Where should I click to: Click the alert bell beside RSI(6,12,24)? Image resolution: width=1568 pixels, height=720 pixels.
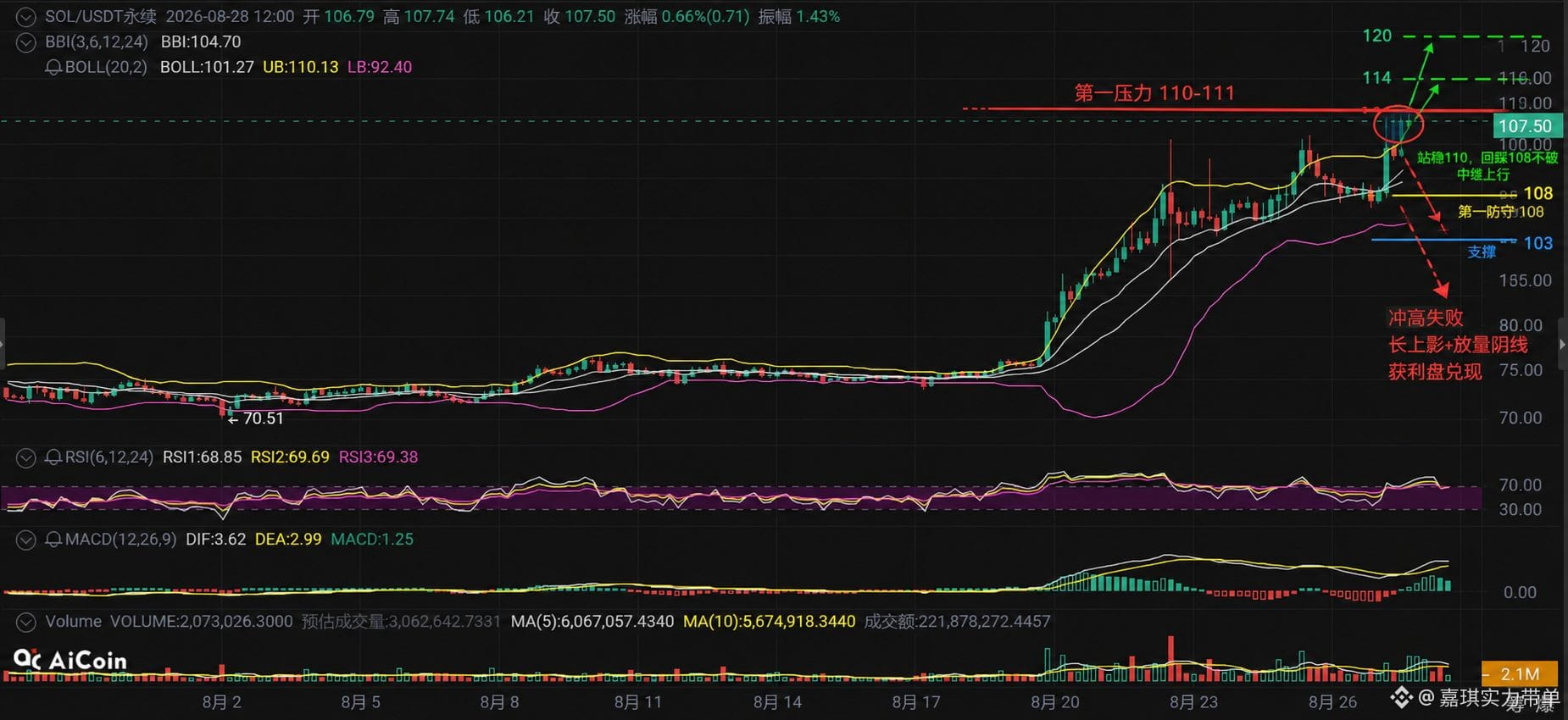click(x=53, y=457)
